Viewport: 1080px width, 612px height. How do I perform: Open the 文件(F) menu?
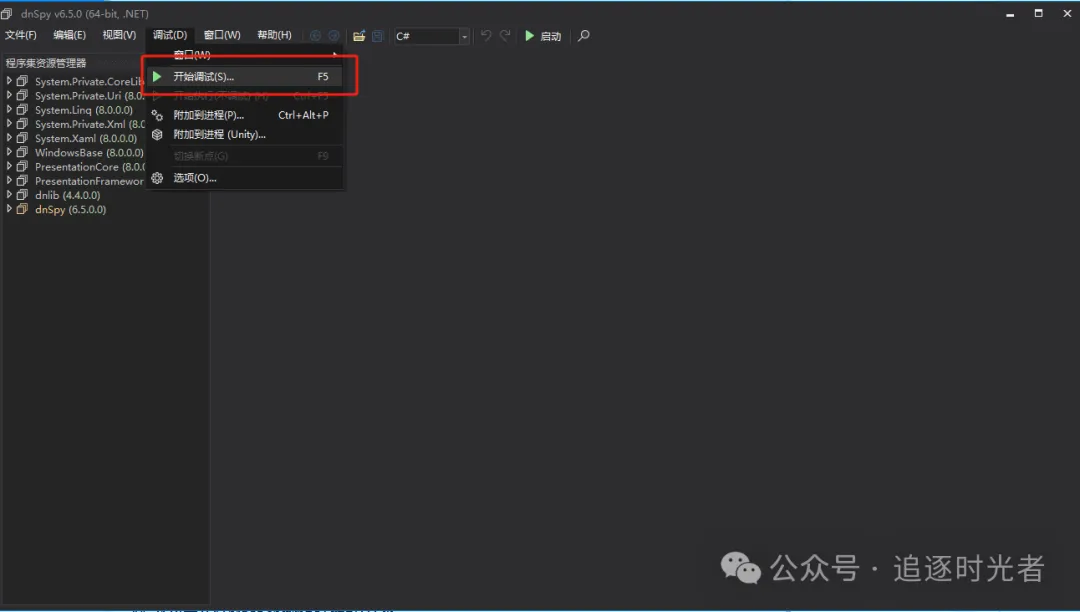[x=21, y=35]
